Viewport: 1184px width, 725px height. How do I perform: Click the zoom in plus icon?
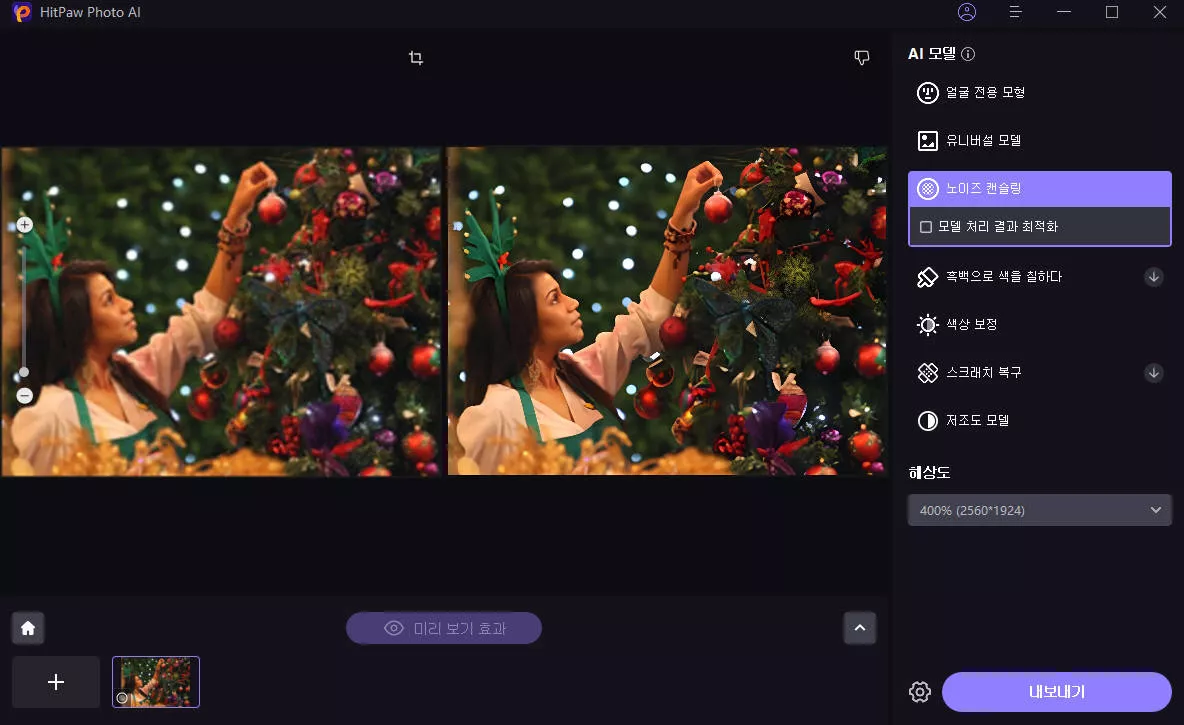point(25,225)
